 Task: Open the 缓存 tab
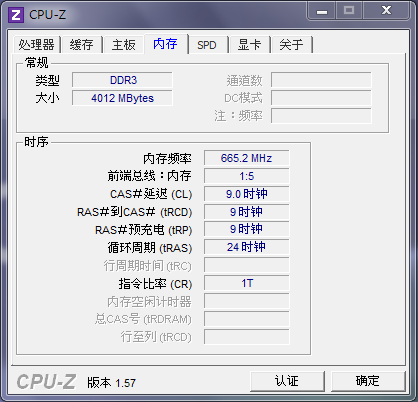coord(82,45)
